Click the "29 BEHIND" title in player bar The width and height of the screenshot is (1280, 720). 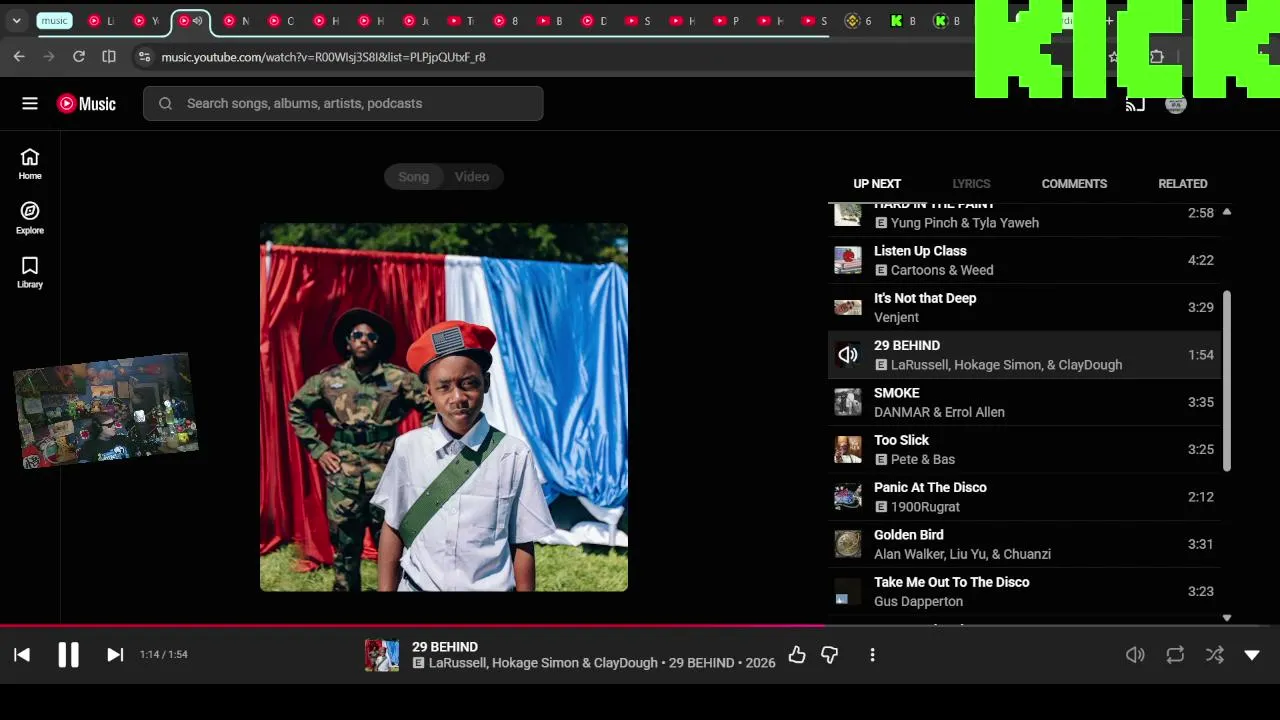click(x=445, y=647)
